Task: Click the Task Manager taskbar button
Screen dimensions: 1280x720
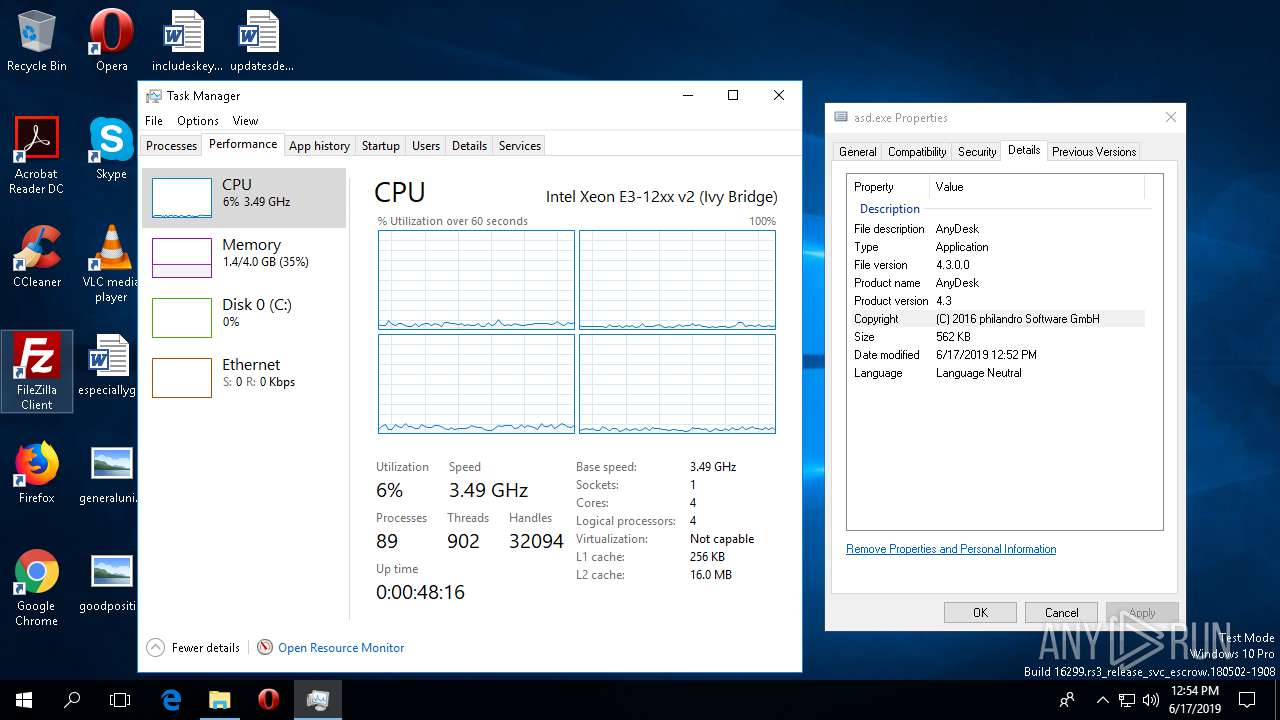Action: coord(318,700)
